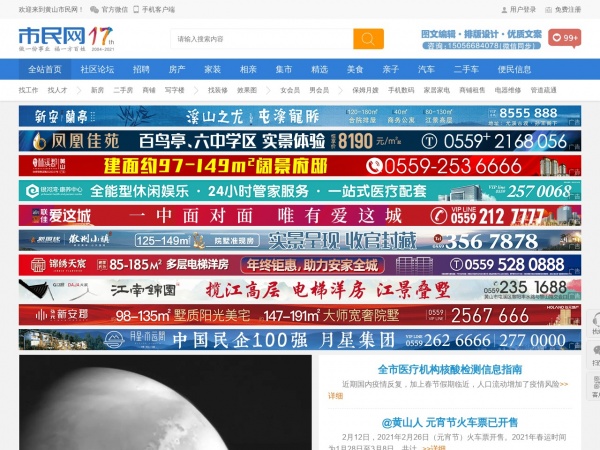Image resolution: width=600 pixels, height=450 pixels.
Task: Open the 全站首页 nav tab
Action: pos(45,69)
